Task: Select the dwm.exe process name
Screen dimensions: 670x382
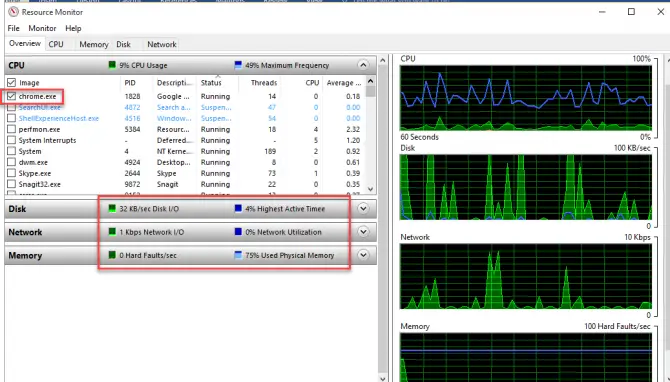Action: tap(33, 162)
